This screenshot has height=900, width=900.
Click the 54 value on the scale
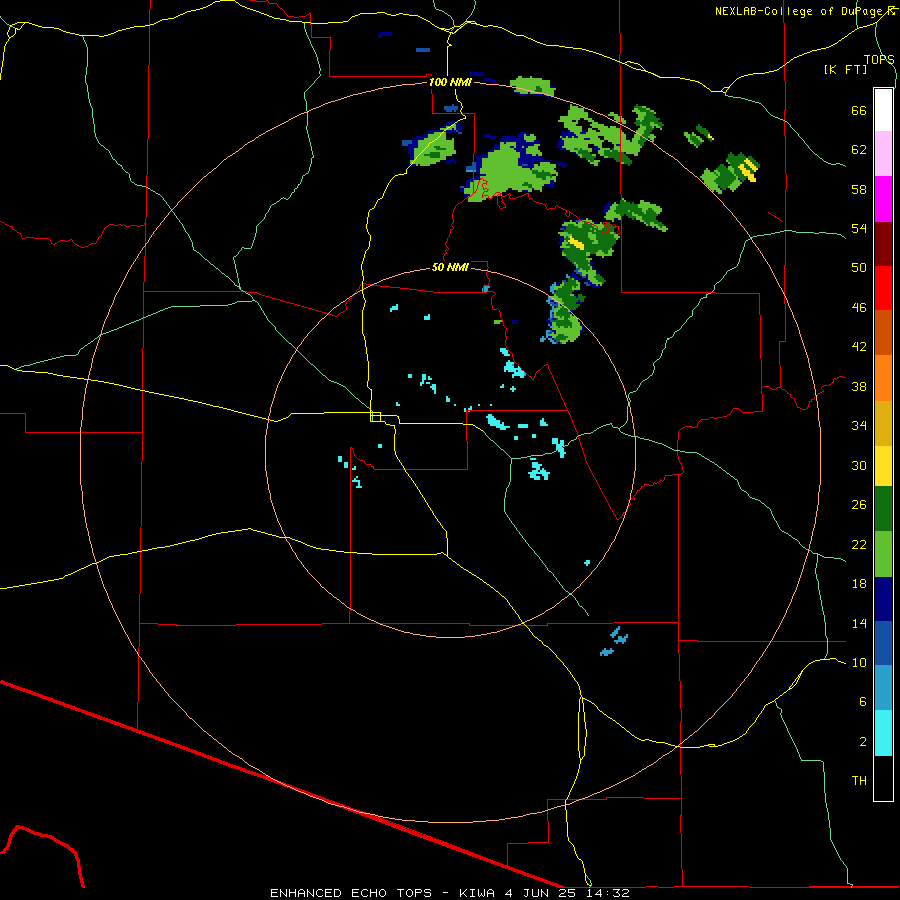click(859, 228)
